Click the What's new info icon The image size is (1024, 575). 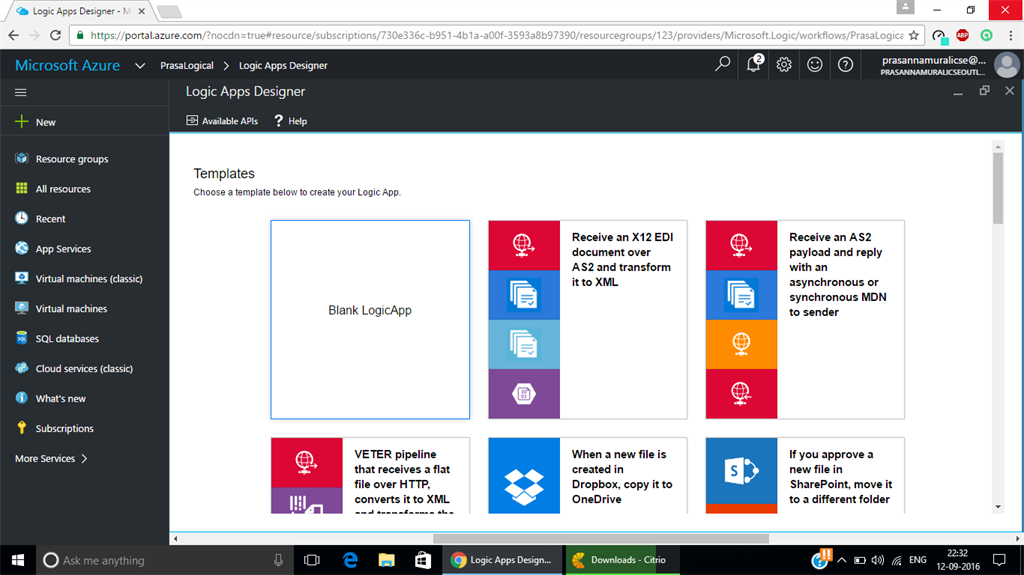22,398
